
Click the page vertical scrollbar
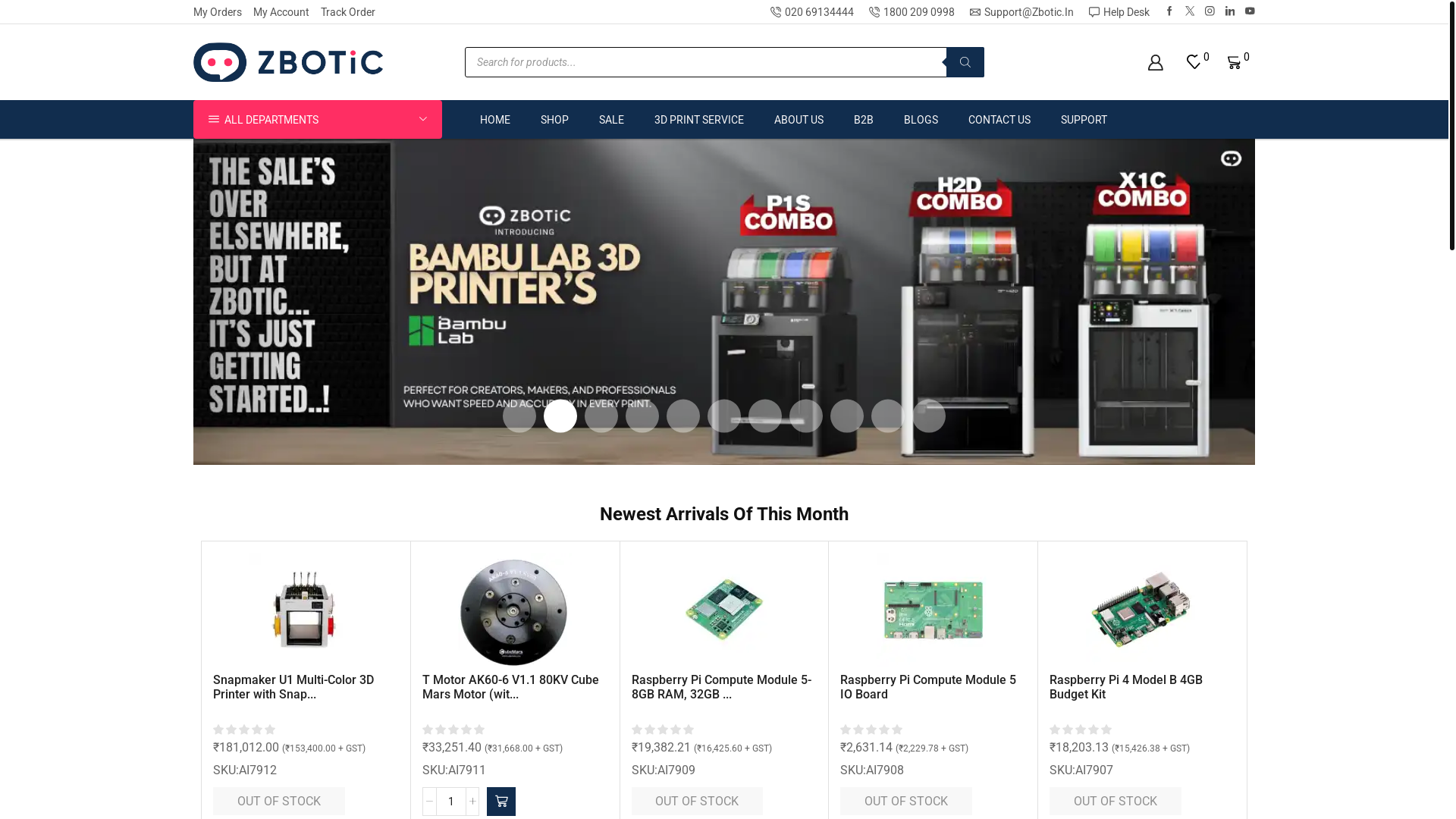tap(1452, 125)
